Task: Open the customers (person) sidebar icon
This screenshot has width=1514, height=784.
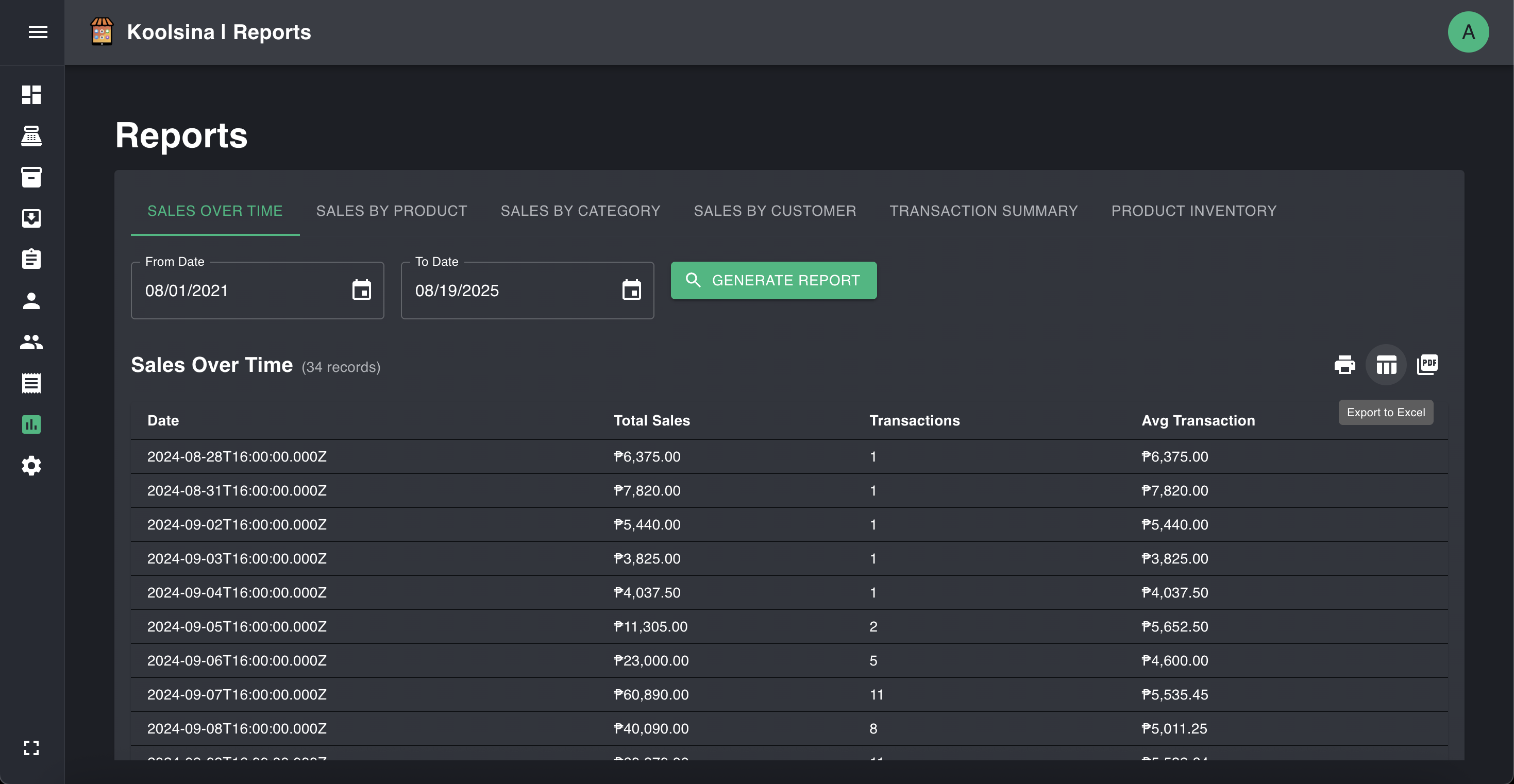Action: pyautogui.click(x=31, y=301)
